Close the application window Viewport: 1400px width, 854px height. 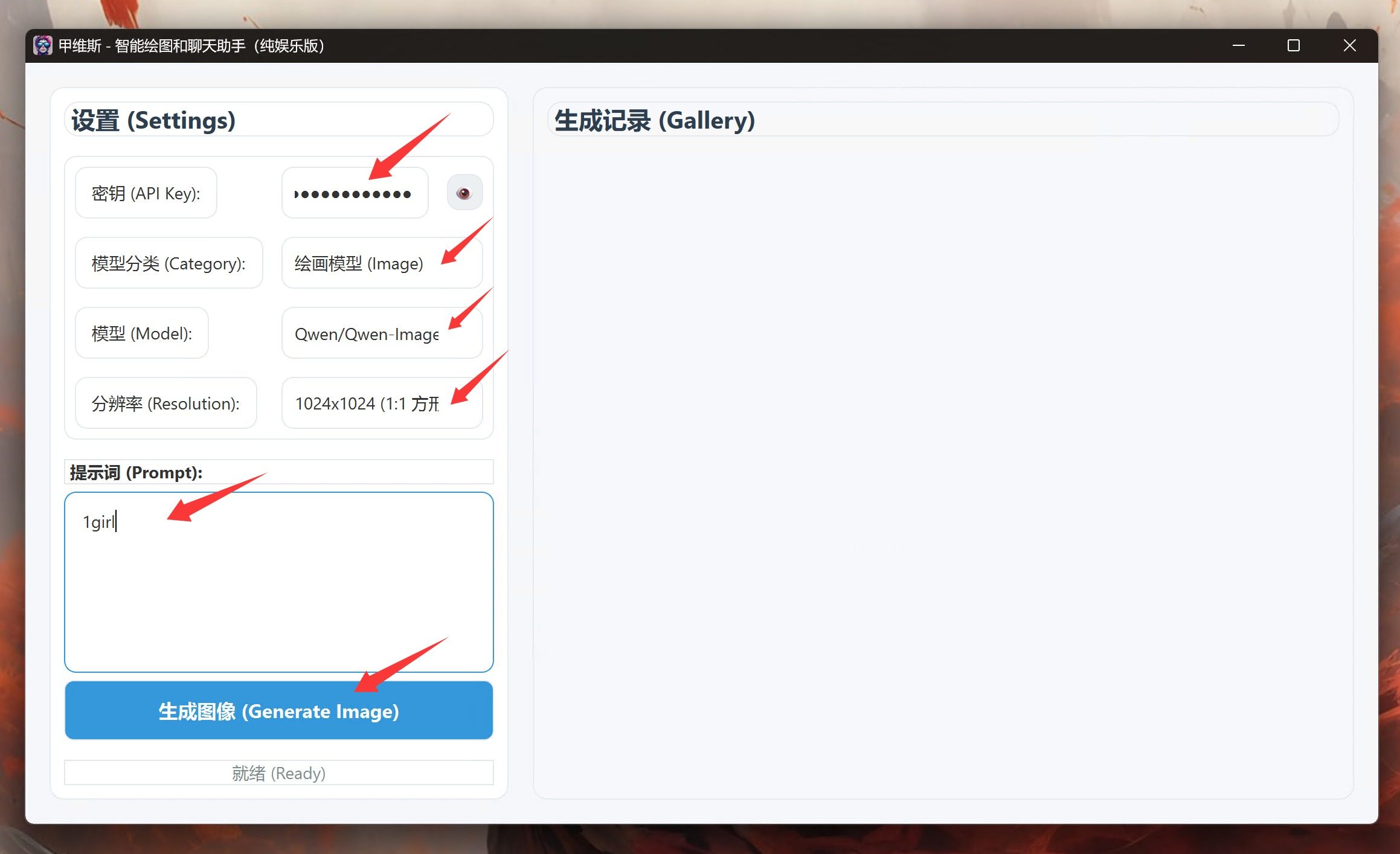click(x=1349, y=46)
